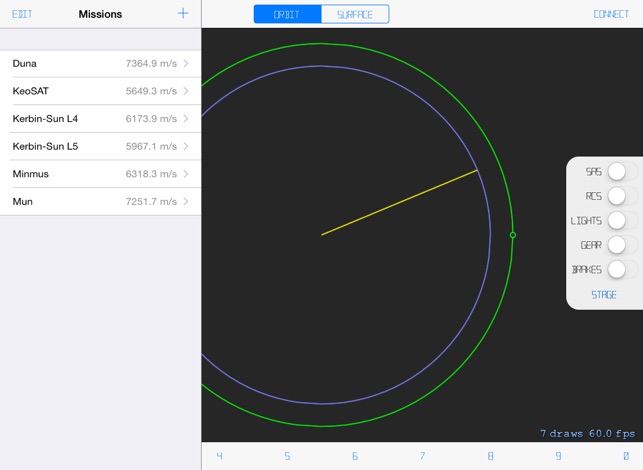Click the 7364.9 m/s value
Image resolution: width=643 pixels, height=470 pixels.
(151, 63)
